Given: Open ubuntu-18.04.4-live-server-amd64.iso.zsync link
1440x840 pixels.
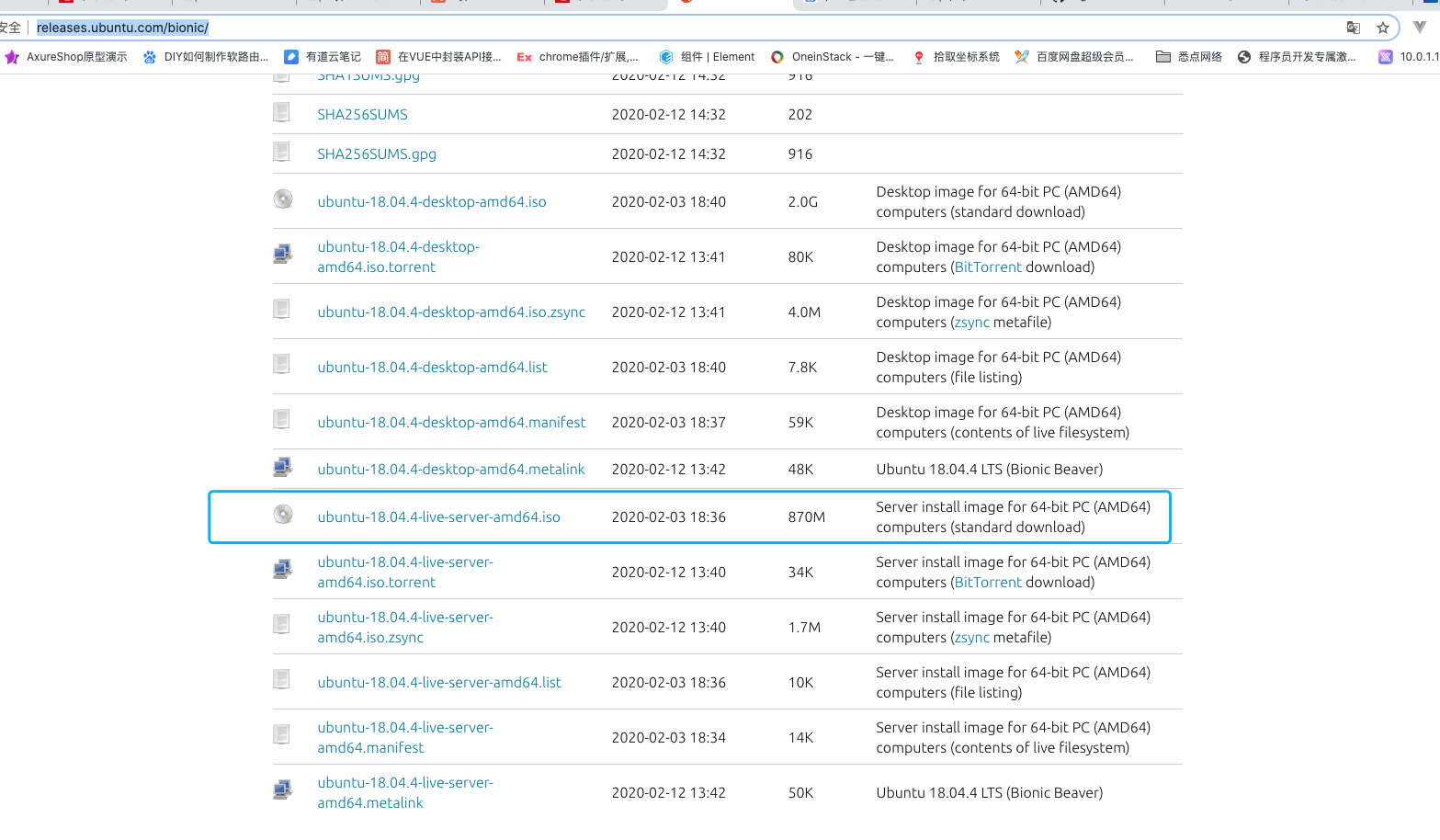Looking at the screenshot, I should 405,628.
